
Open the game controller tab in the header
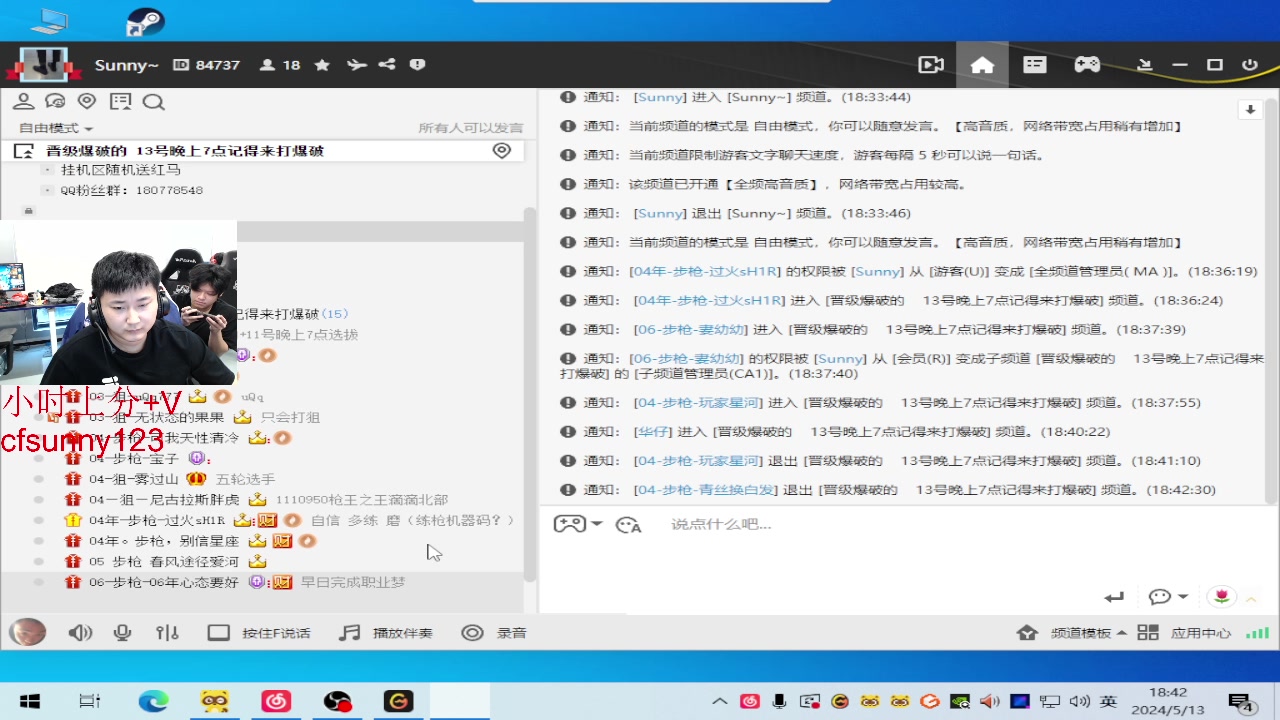coord(1087,65)
